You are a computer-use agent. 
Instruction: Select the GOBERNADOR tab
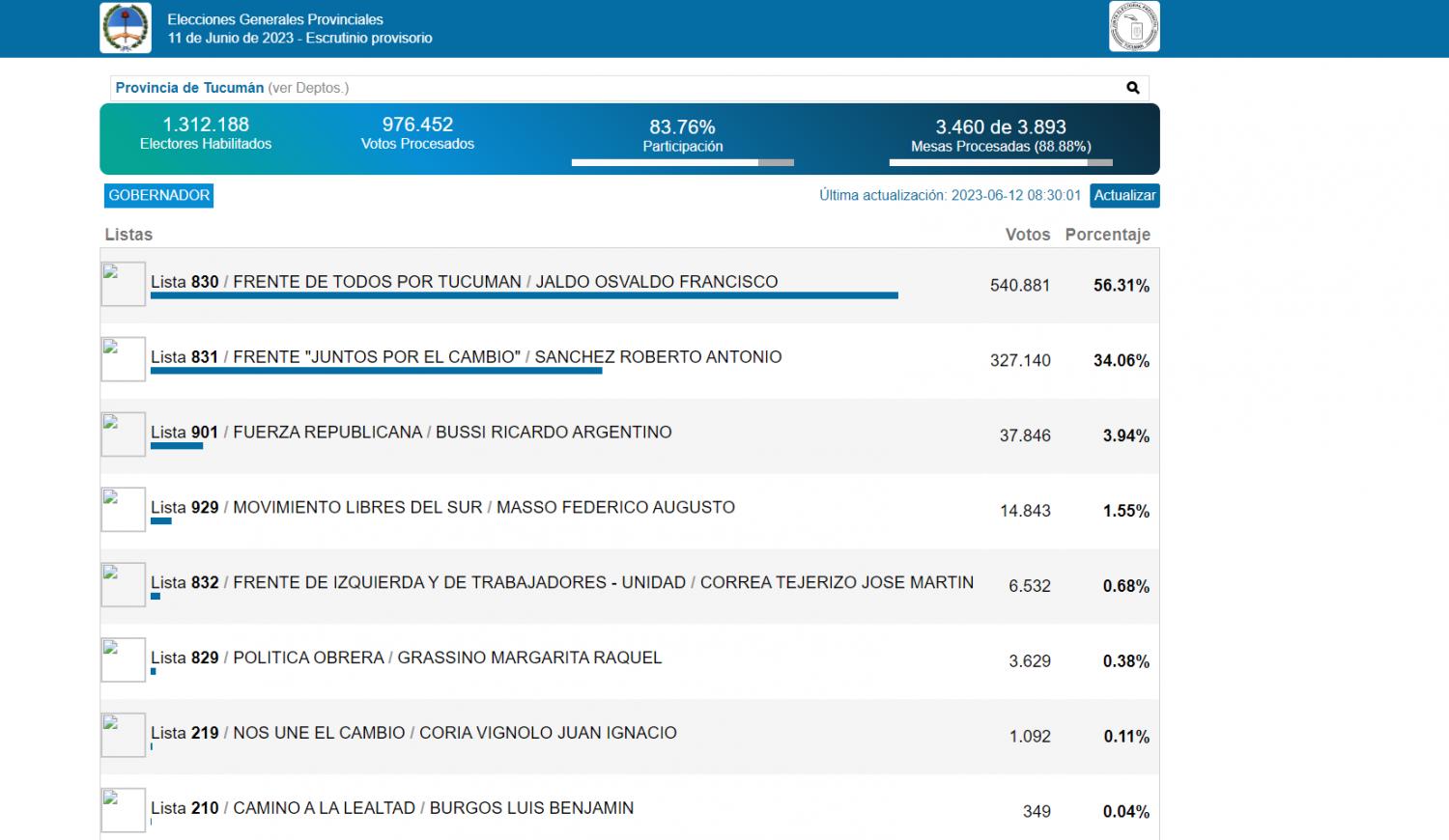[x=158, y=196]
